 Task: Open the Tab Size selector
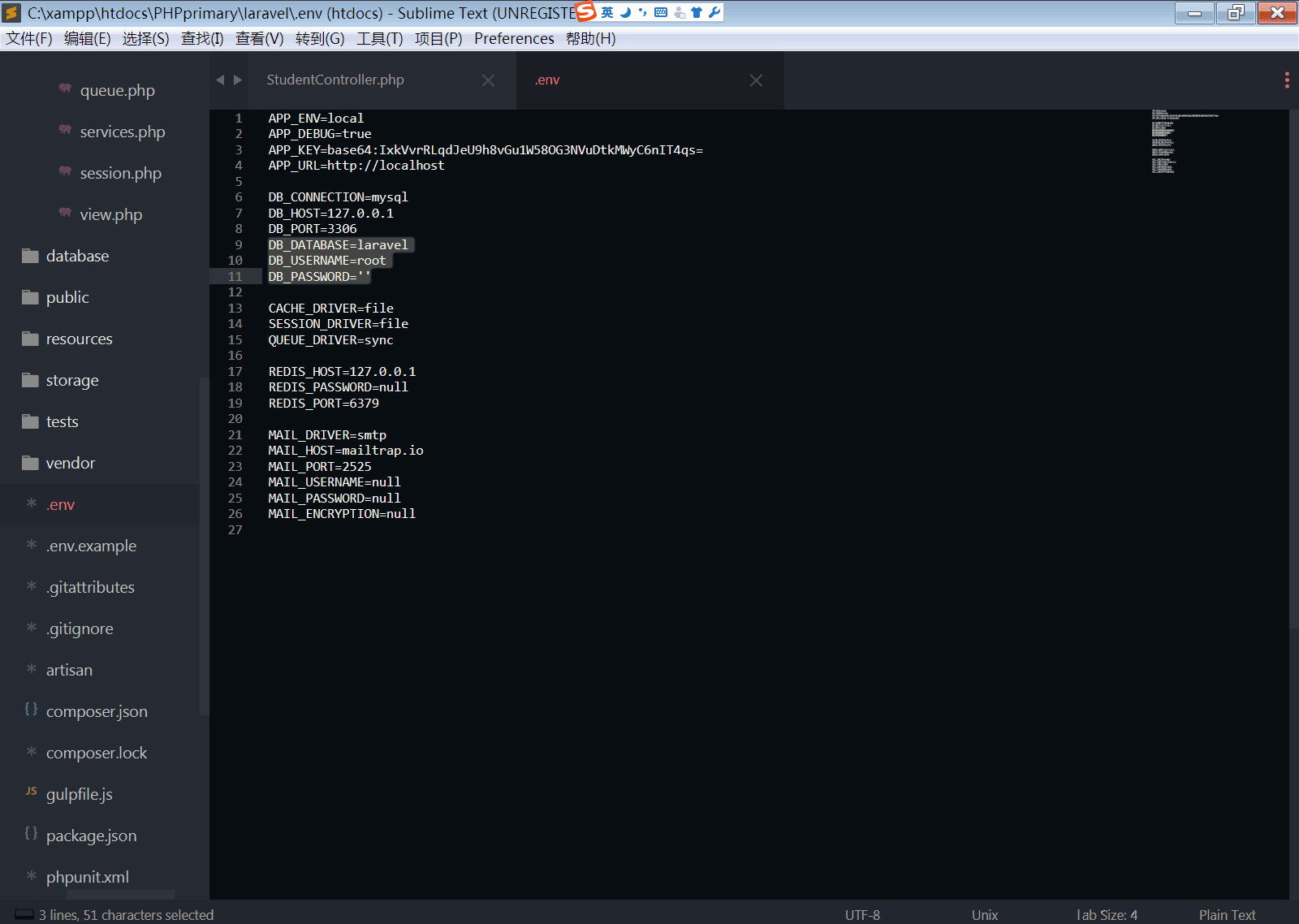pyautogui.click(x=1107, y=914)
